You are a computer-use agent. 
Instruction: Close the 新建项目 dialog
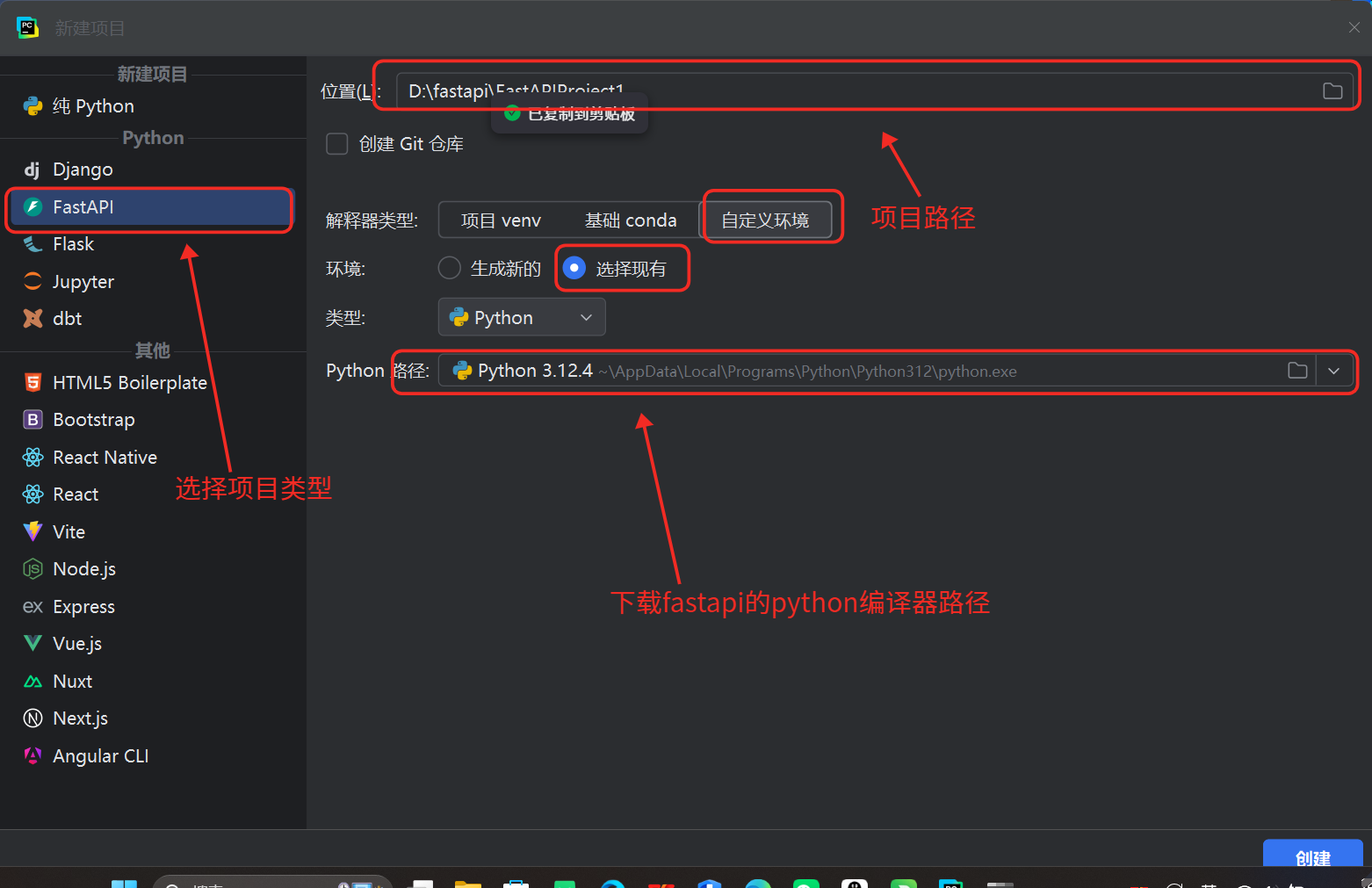[1354, 28]
